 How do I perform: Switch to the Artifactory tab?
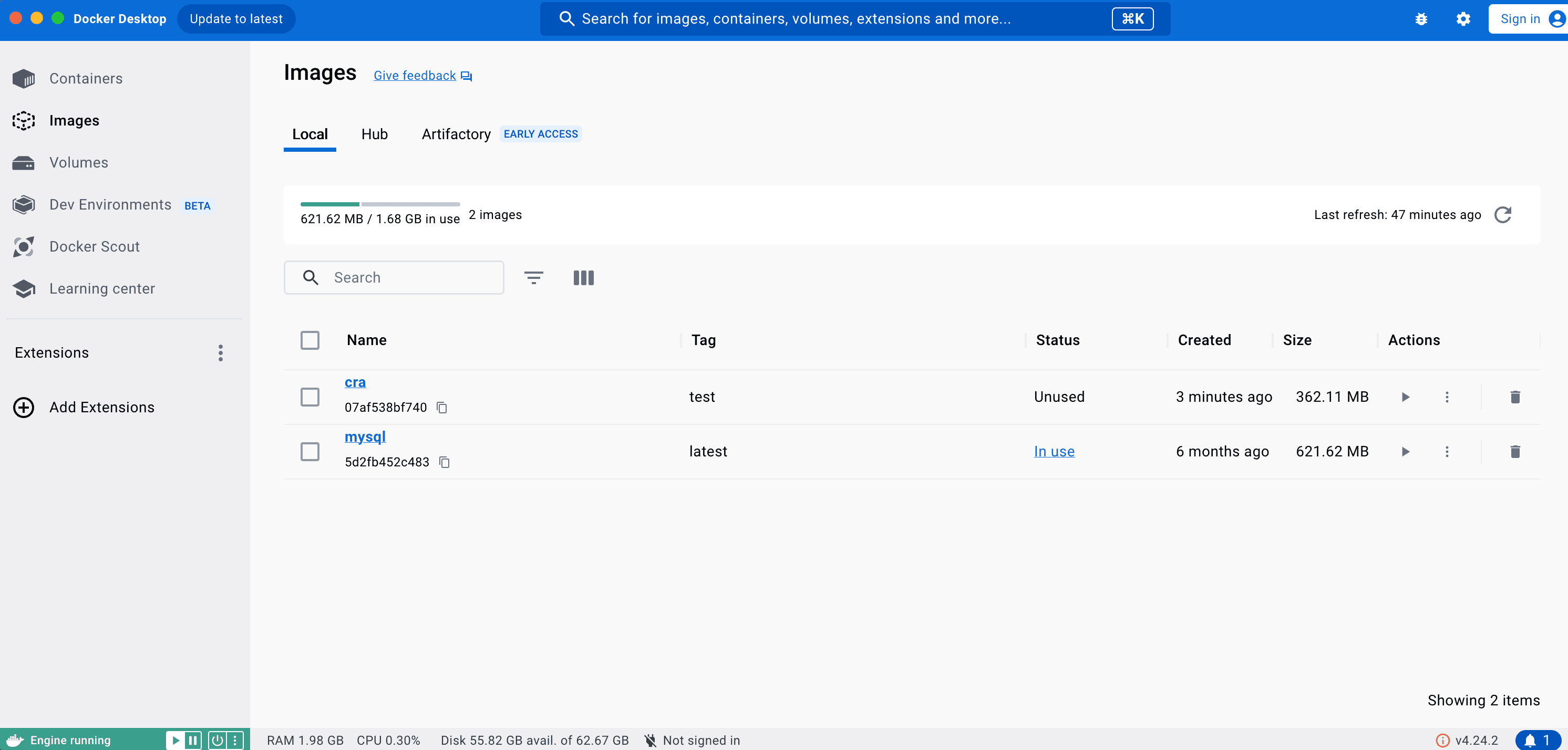coord(456,134)
